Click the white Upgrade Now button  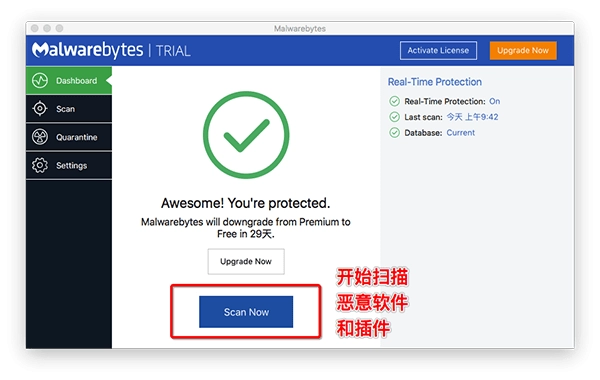(x=246, y=261)
